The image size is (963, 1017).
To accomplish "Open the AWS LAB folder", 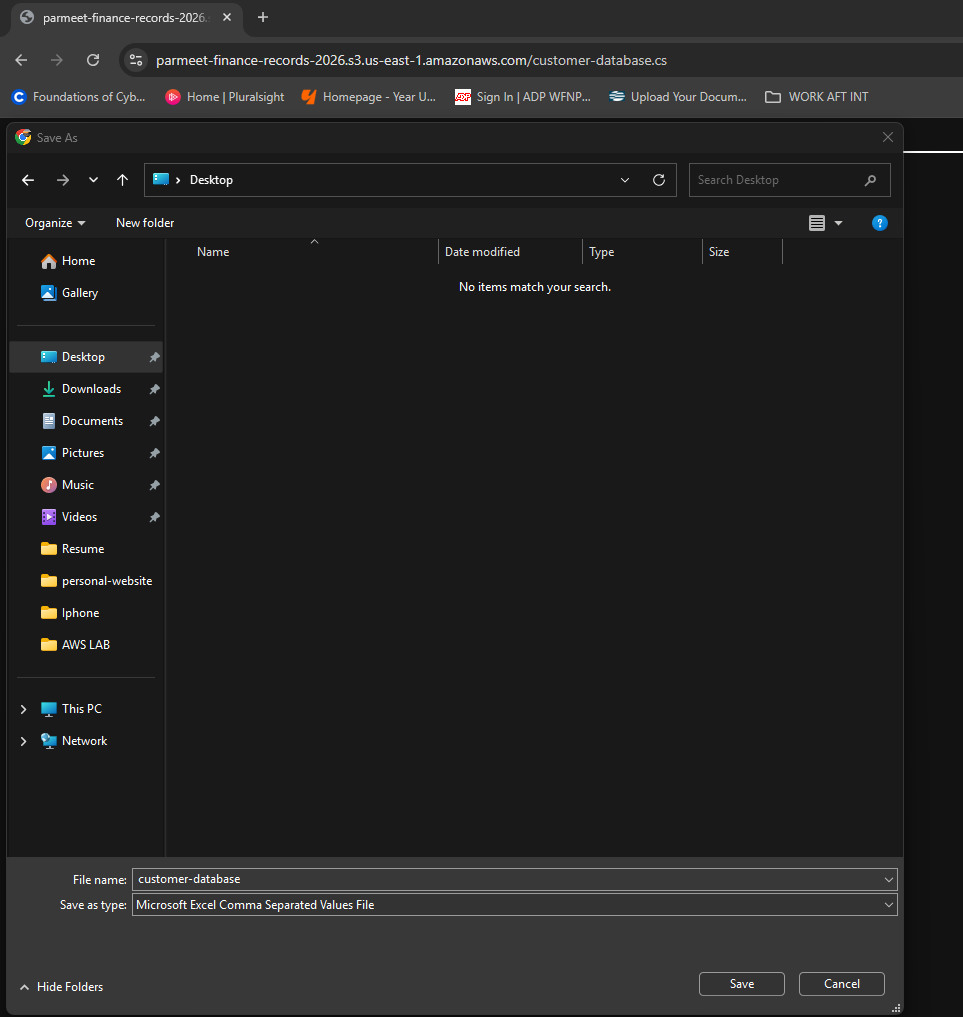I will pyautogui.click(x=85, y=644).
